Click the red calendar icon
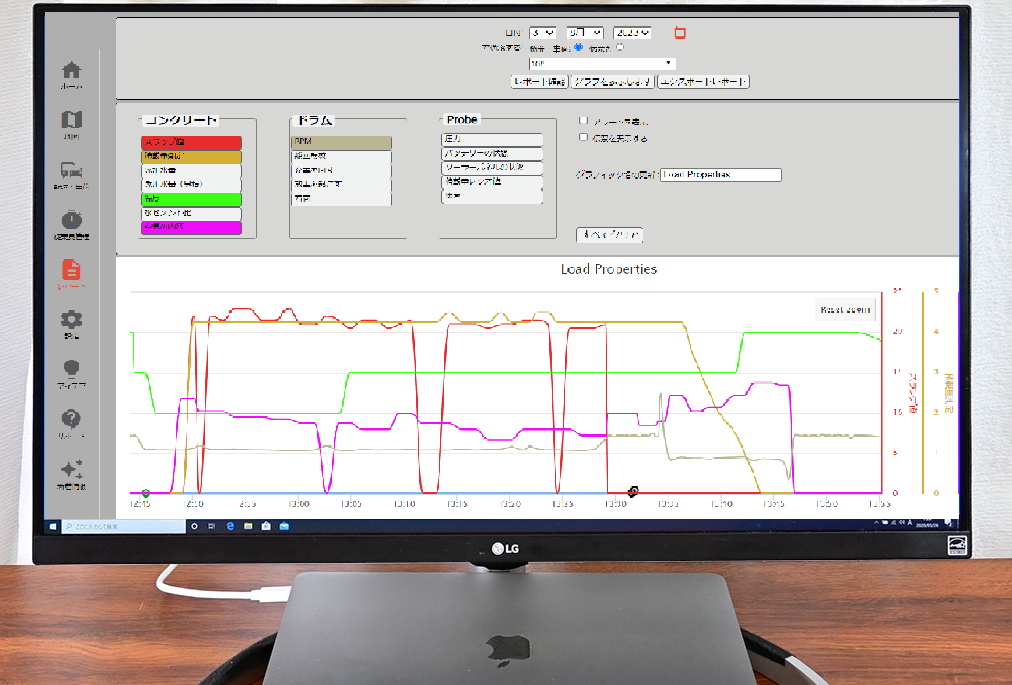This screenshot has height=685, width=1012. [x=680, y=33]
